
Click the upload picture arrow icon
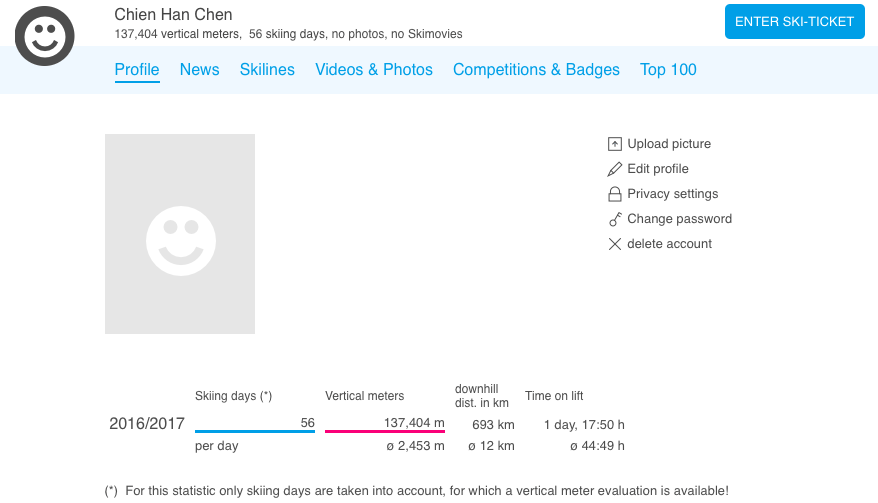tap(615, 144)
